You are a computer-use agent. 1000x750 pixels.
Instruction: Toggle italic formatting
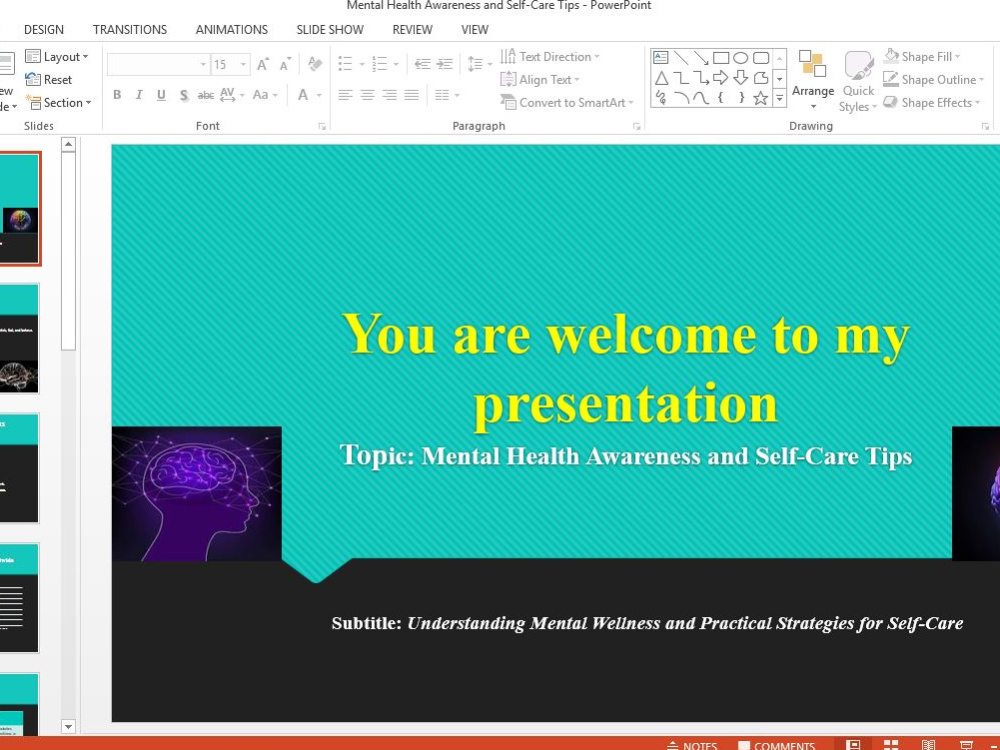137,95
